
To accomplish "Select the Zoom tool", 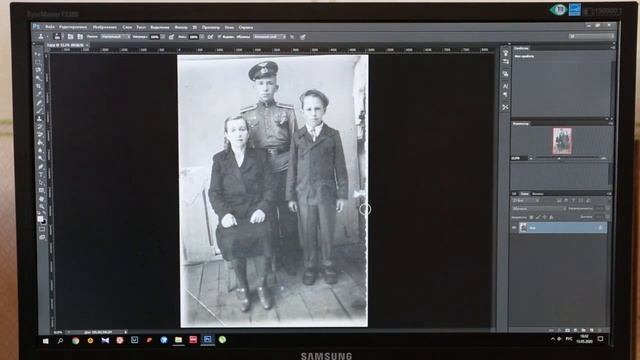I will click(42, 207).
